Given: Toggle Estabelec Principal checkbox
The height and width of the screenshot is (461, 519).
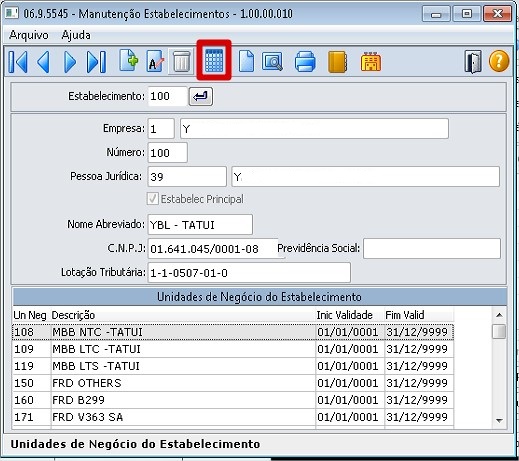Looking at the screenshot, I should click(x=153, y=199).
